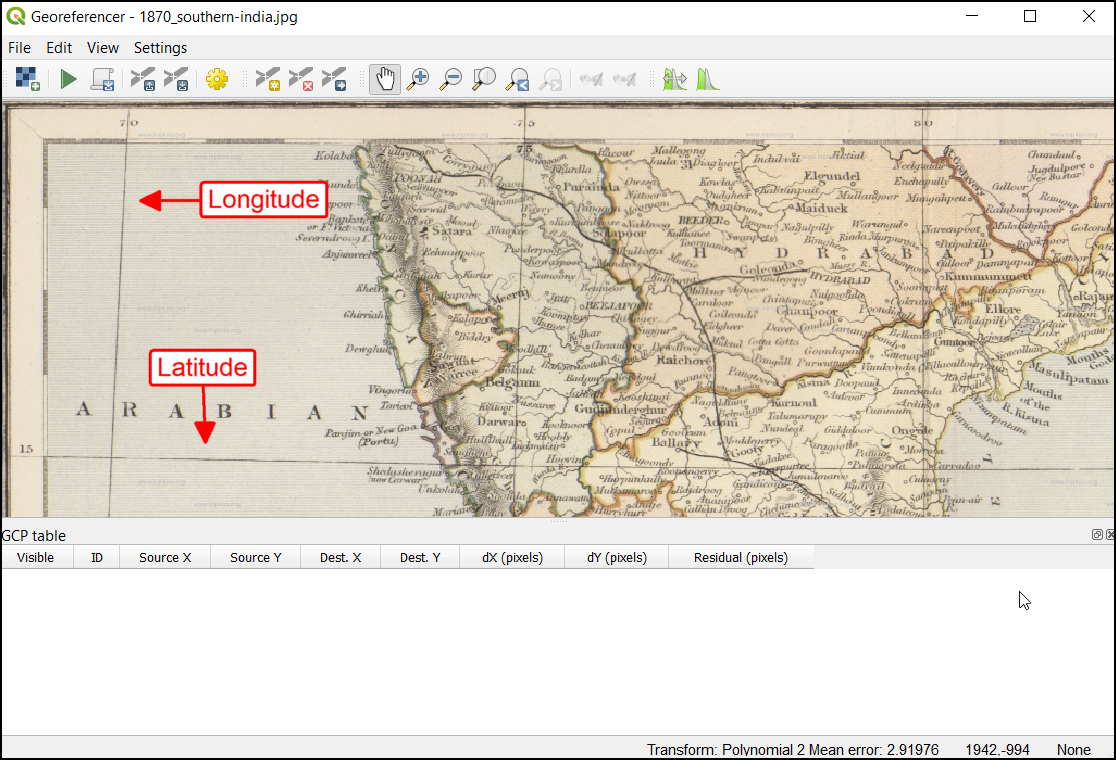Select the Zoom Out magnifier tool
This screenshot has height=760, width=1116.
point(451,79)
